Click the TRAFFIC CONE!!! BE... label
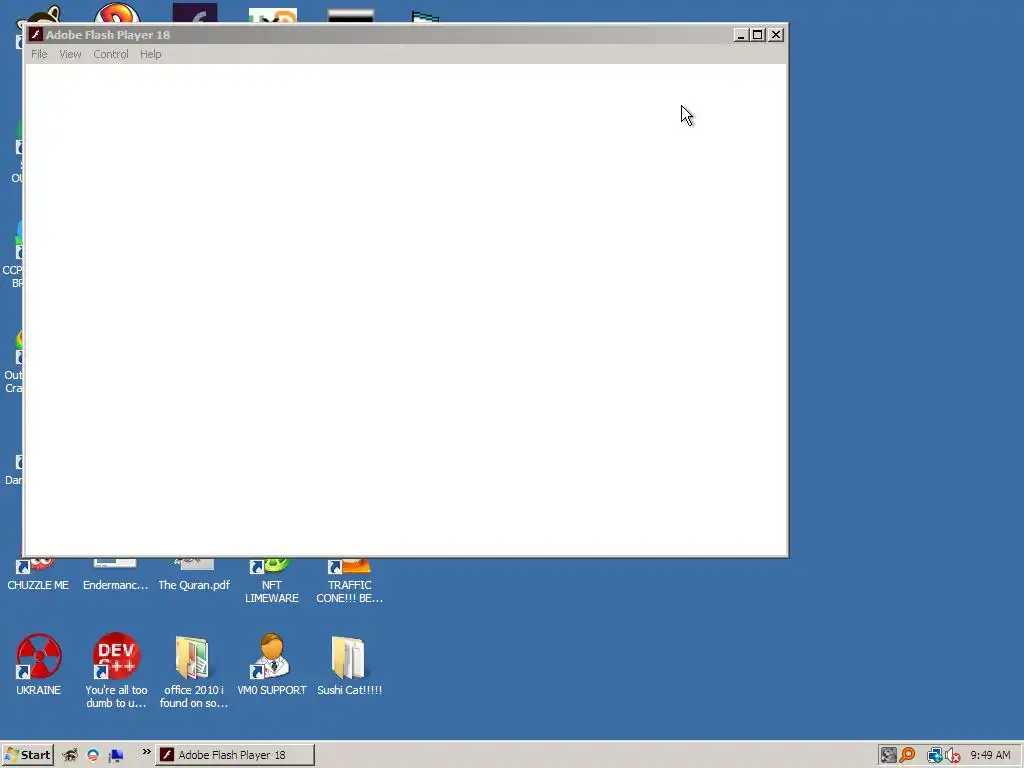Screen dimensions: 1024x768 coord(349,592)
